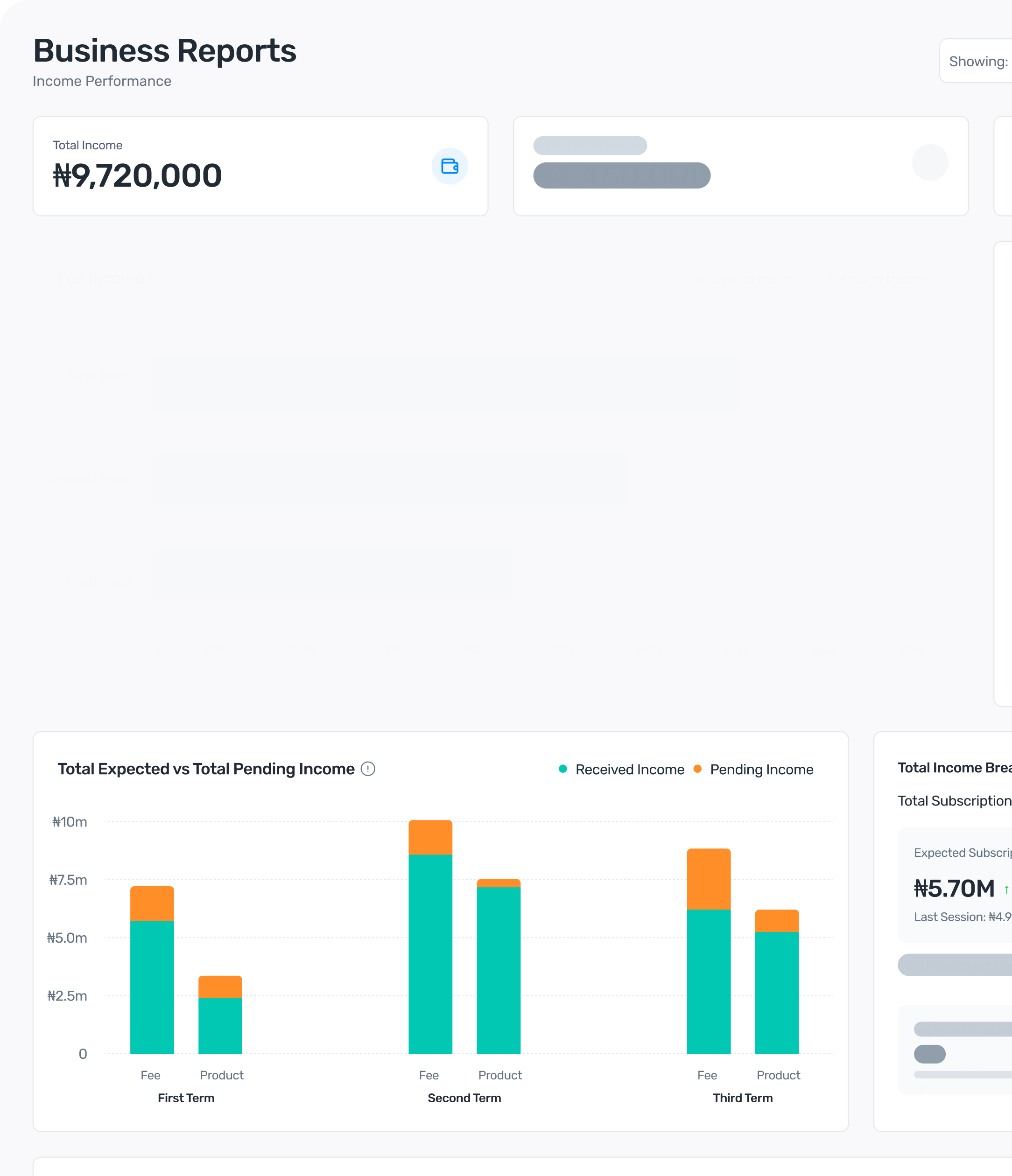Click First Term Fee bar's orange segment
Screen dimensions: 1012x1176
point(152,903)
